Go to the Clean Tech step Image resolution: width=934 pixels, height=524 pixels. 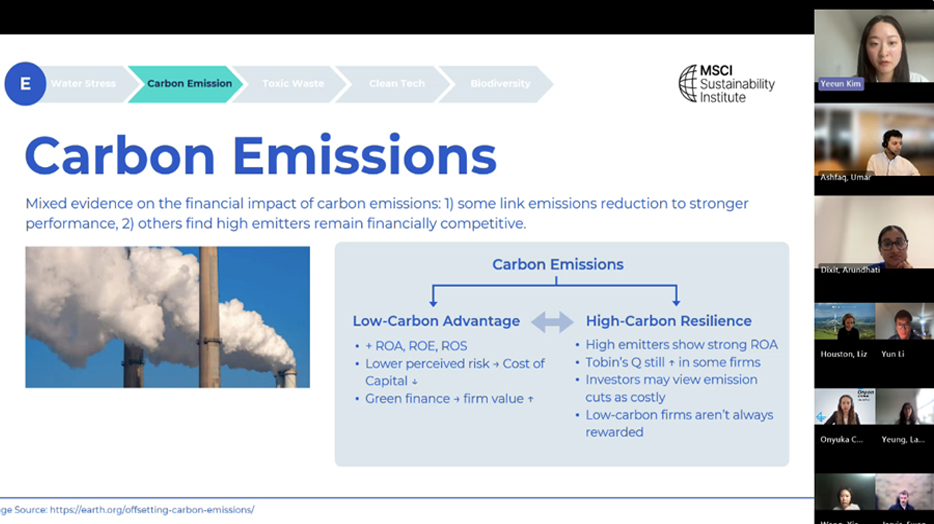pos(397,84)
